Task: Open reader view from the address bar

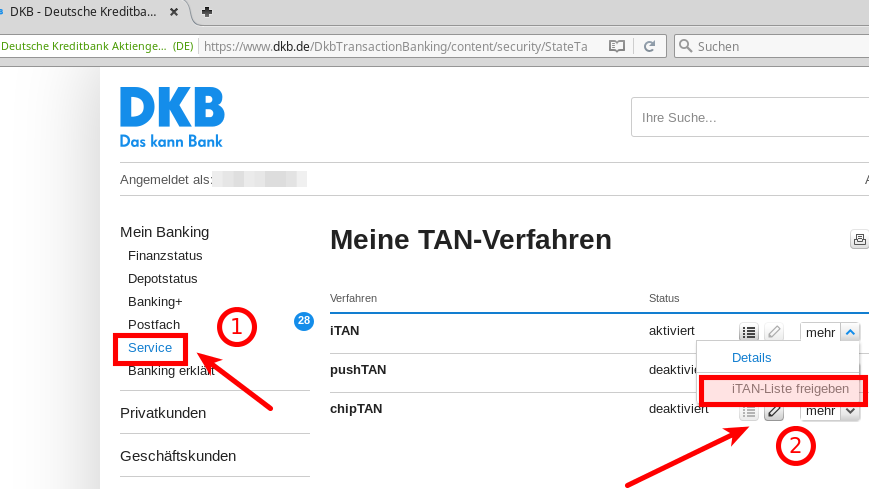Action: [x=617, y=46]
